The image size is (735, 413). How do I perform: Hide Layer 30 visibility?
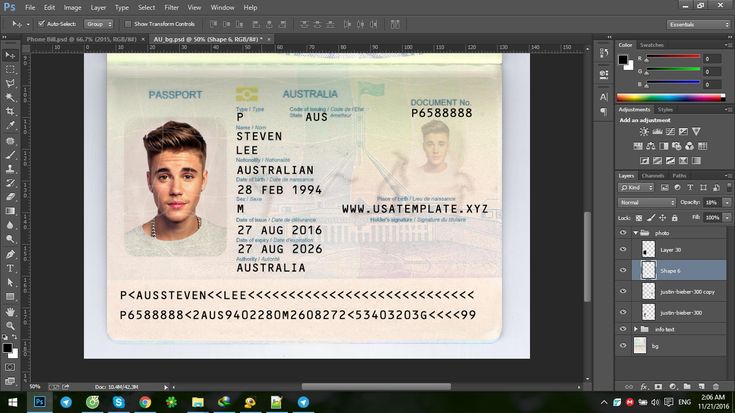[623, 249]
